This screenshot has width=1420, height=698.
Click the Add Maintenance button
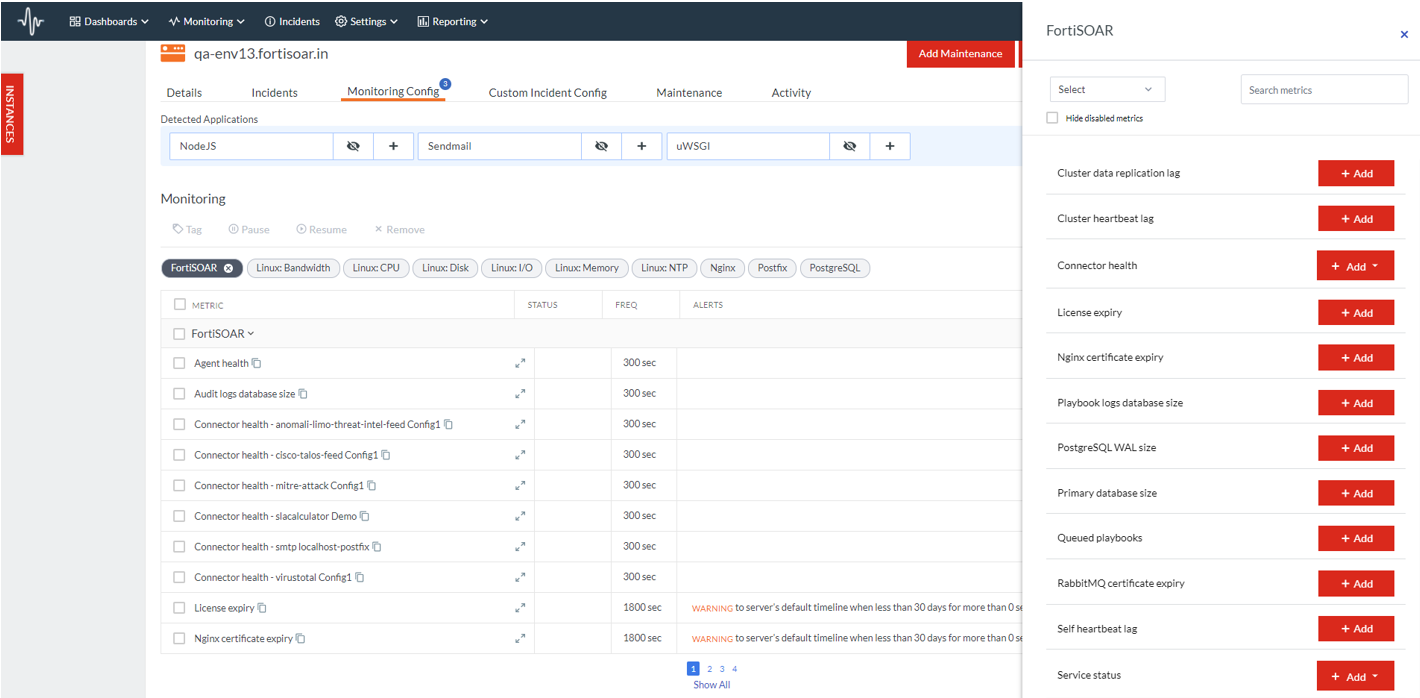point(960,54)
